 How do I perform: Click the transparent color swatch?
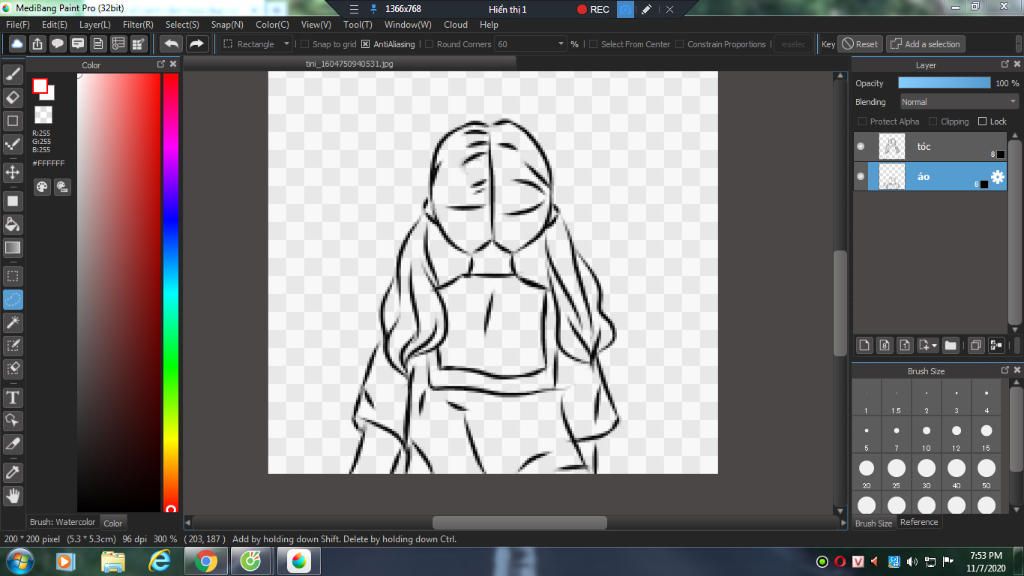43,115
